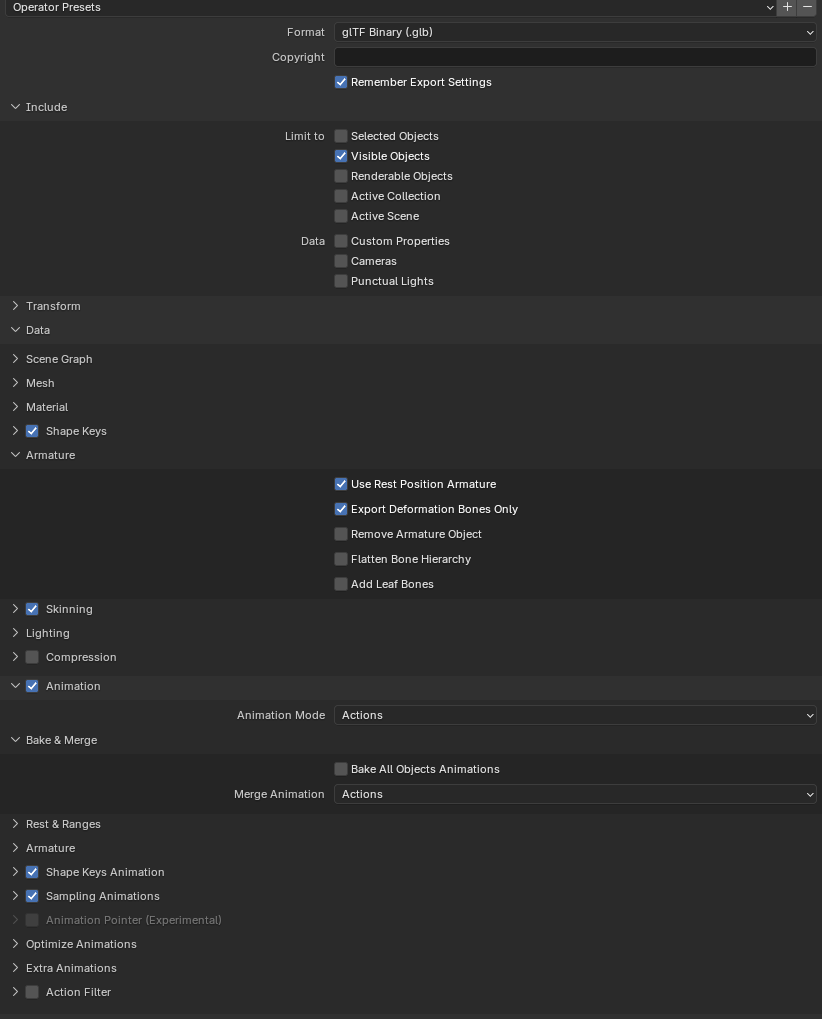
Task: Click the add preset plus icon
Action: coord(788,7)
